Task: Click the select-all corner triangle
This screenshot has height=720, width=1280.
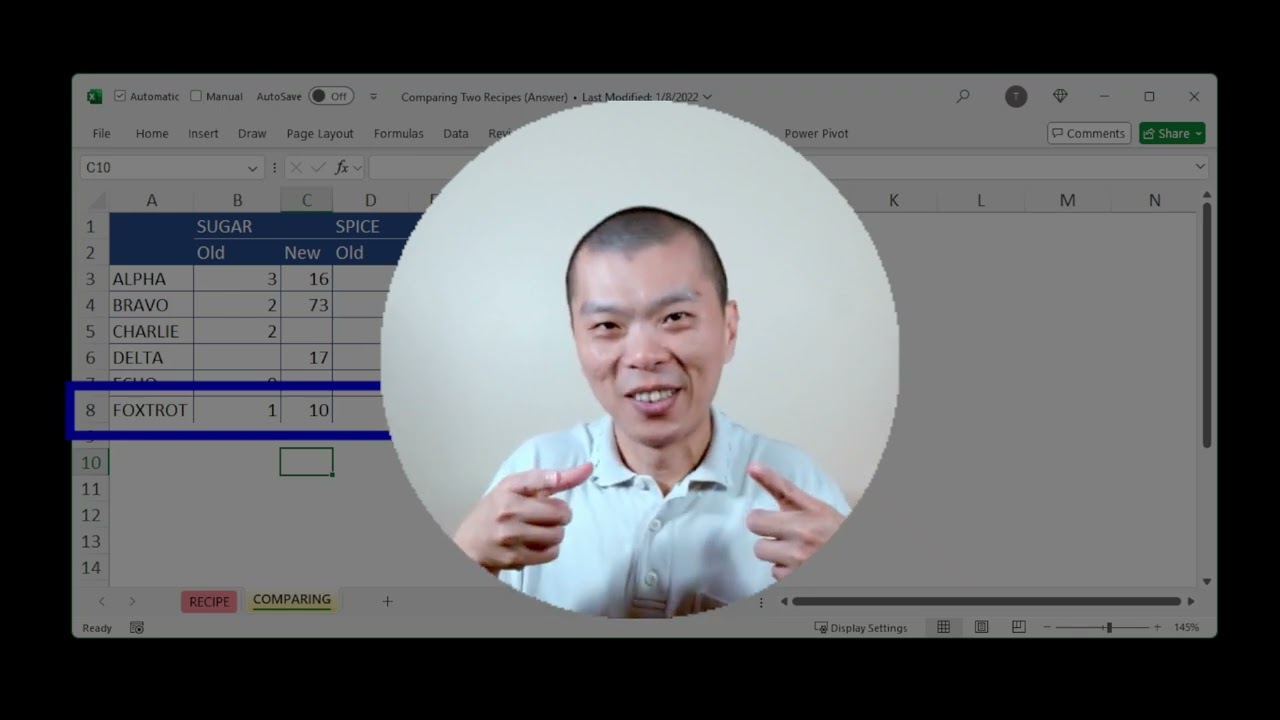Action: pyautogui.click(x=98, y=201)
